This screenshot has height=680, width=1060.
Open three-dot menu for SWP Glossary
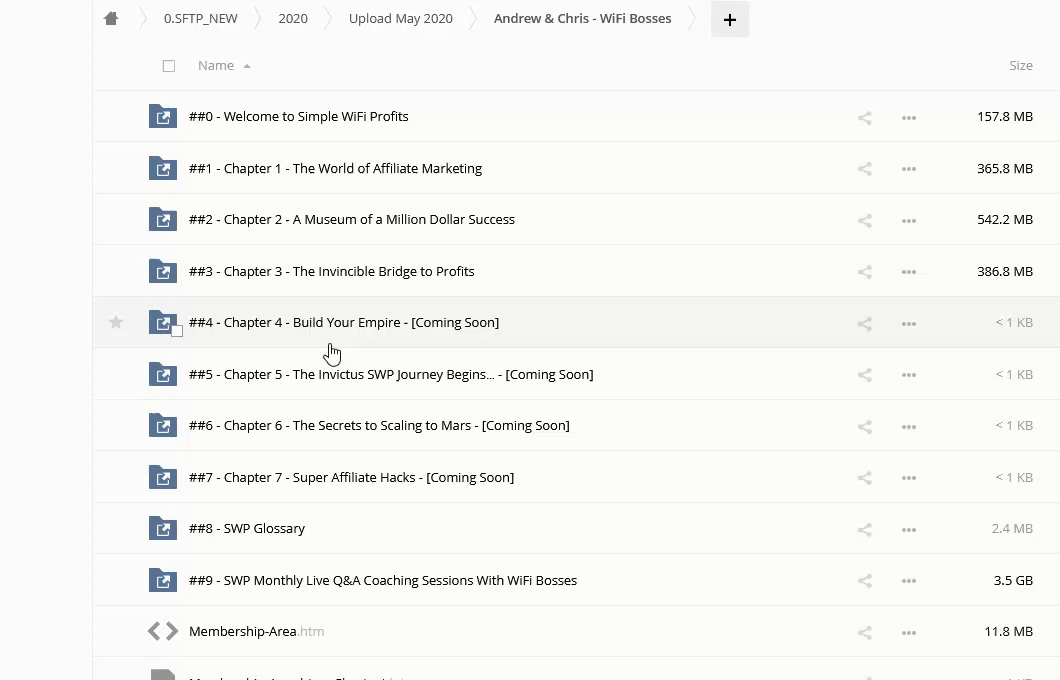[x=908, y=529]
